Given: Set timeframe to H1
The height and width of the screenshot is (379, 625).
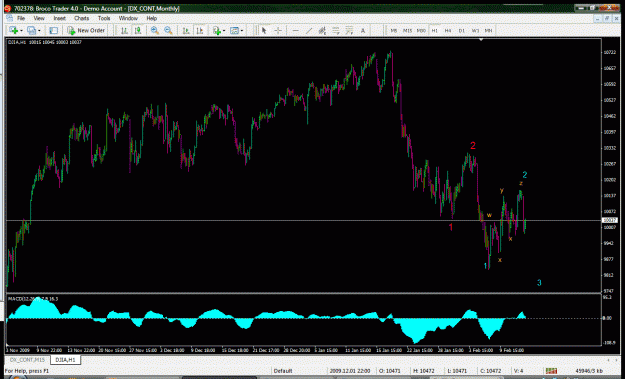Looking at the screenshot, I should [x=434, y=30].
